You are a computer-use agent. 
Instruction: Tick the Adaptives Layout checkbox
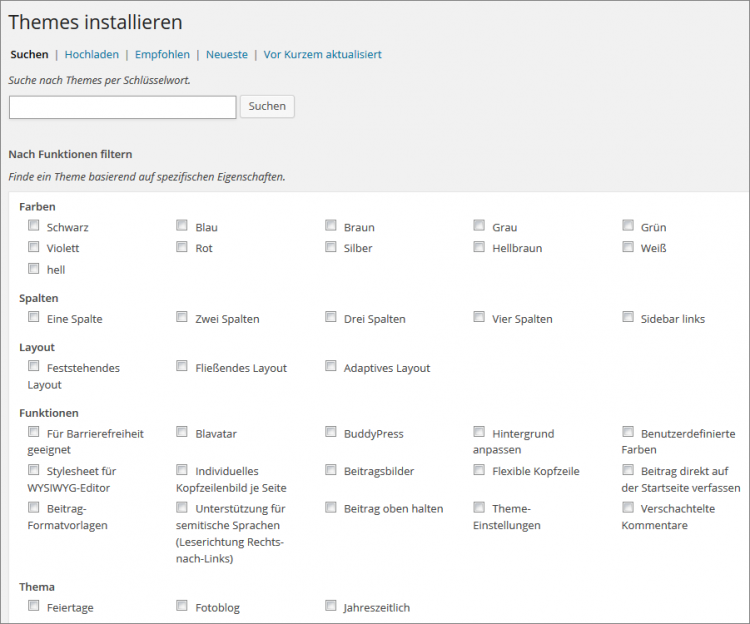pyautogui.click(x=331, y=367)
